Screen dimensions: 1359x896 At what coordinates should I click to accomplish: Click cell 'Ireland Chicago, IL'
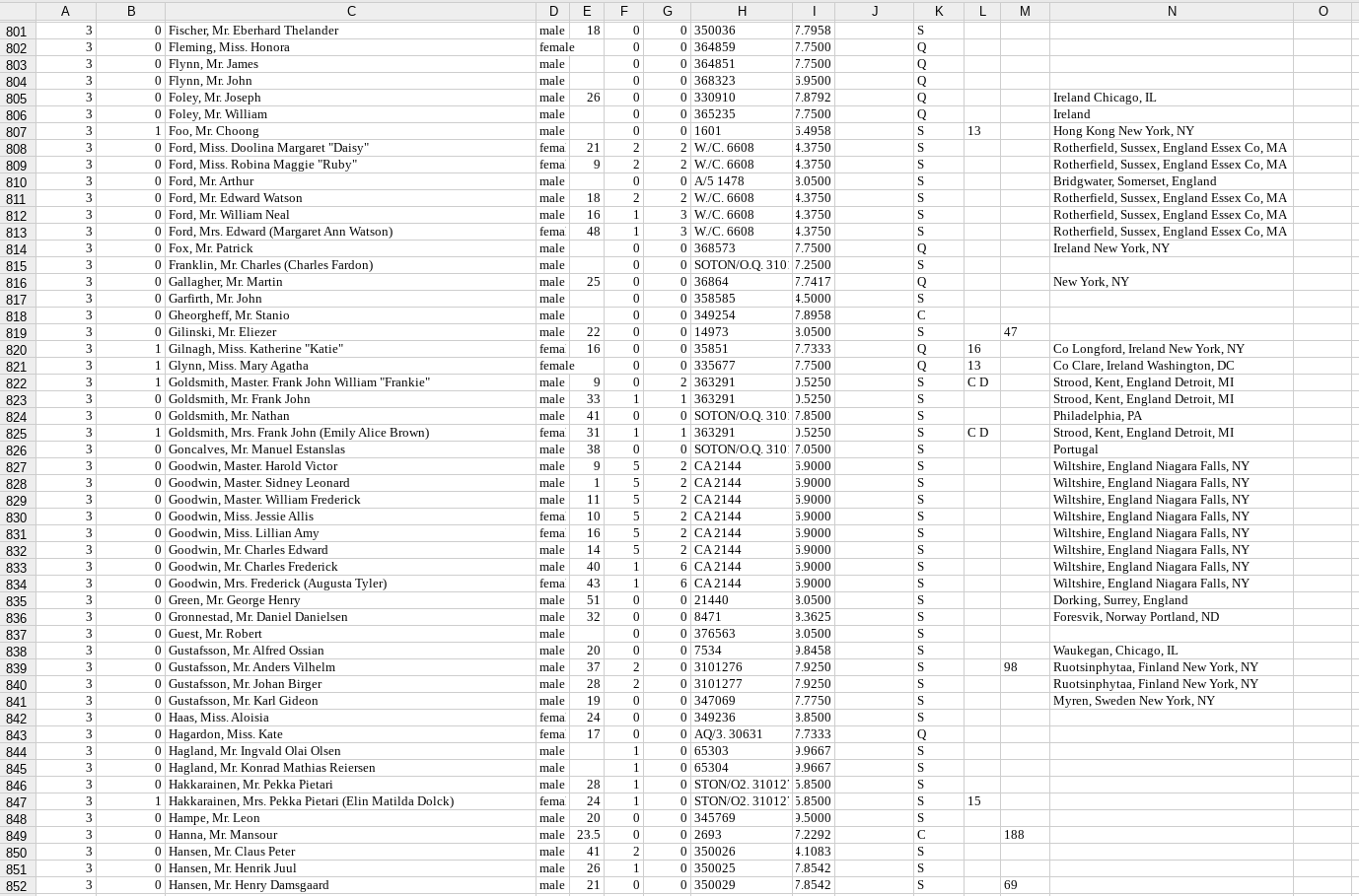point(1172,98)
